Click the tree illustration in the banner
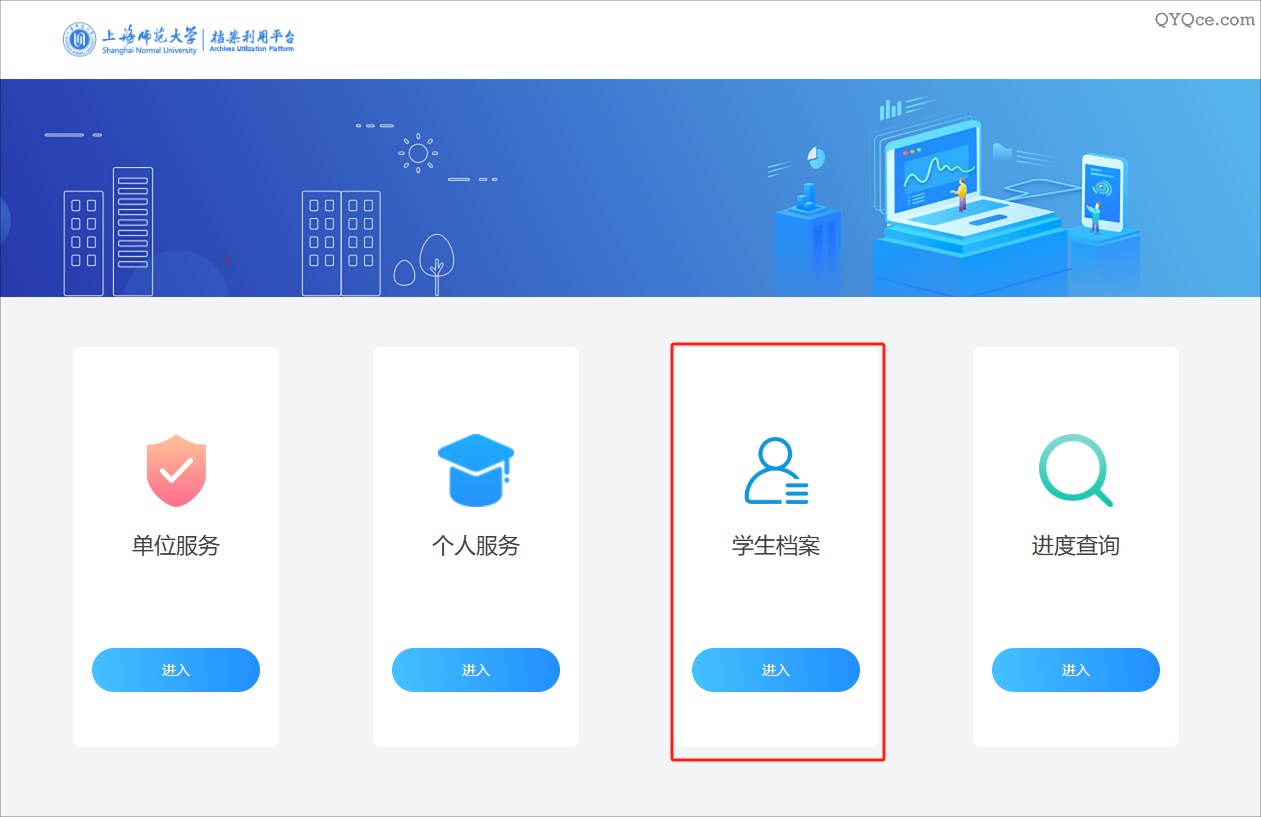The image size is (1261, 817). (436, 264)
